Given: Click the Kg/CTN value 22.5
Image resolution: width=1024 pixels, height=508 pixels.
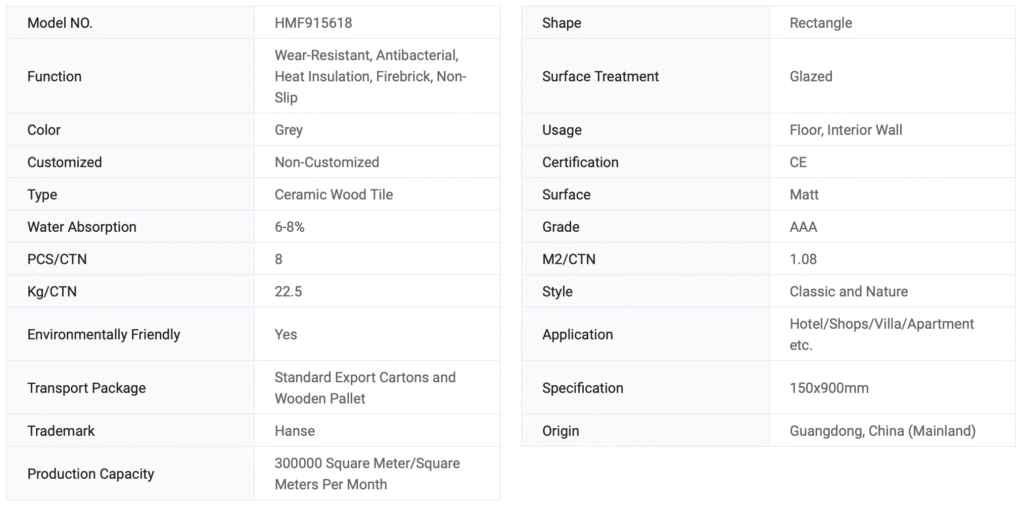Looking at the screenshot, I should 289,291.
